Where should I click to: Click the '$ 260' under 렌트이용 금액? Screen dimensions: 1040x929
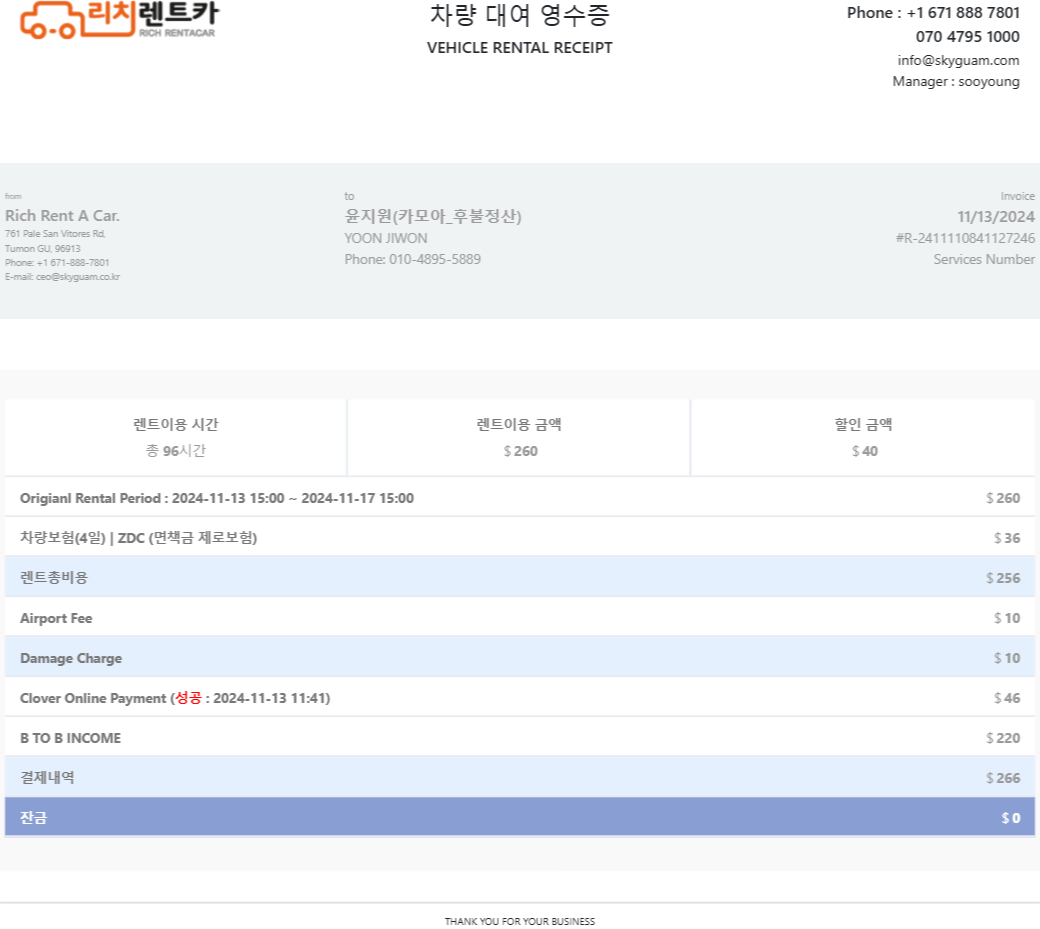tap(521, 451)
